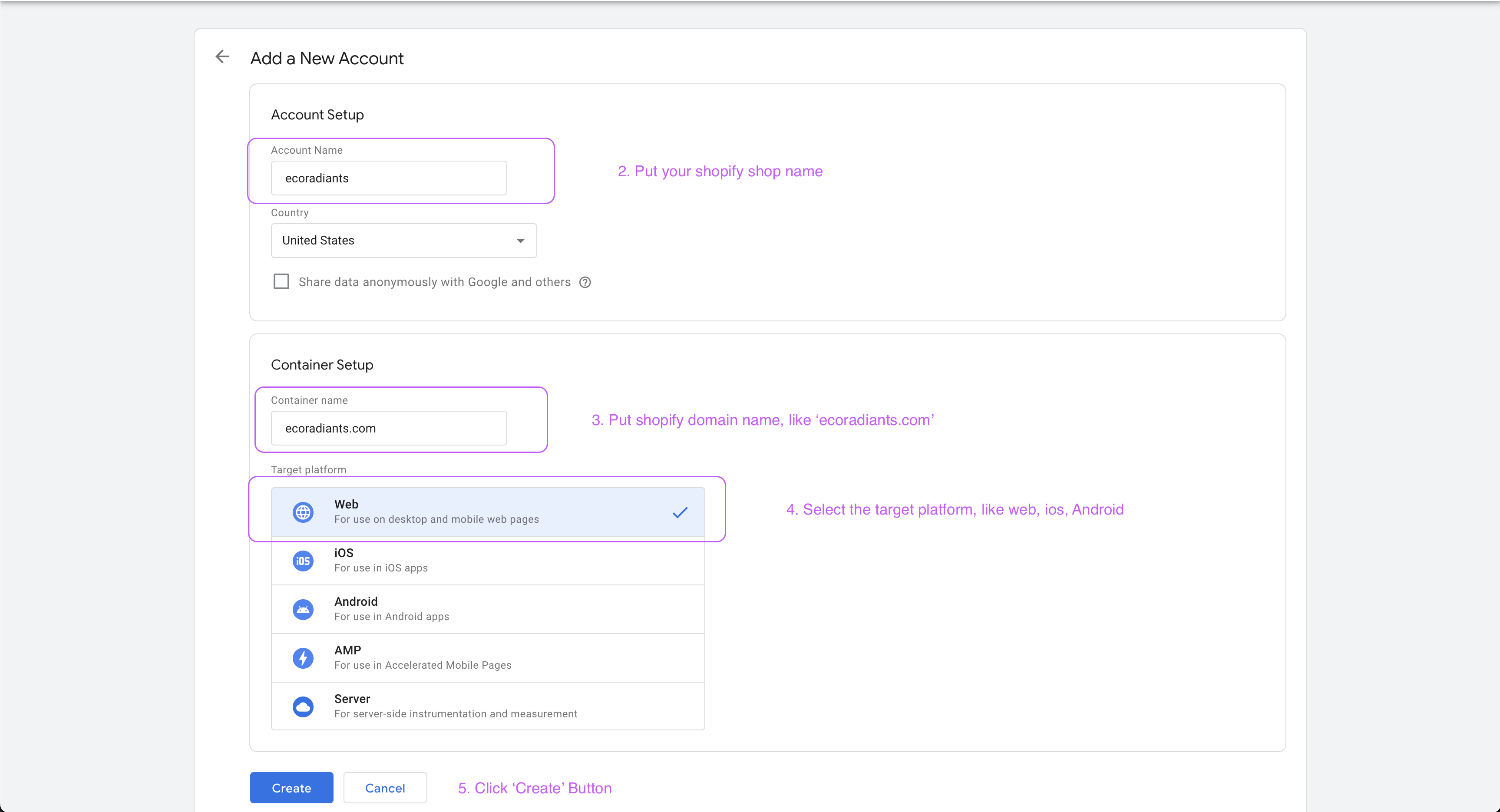Click the Account Name input field

pyautogui.click(x=389, y=178)
